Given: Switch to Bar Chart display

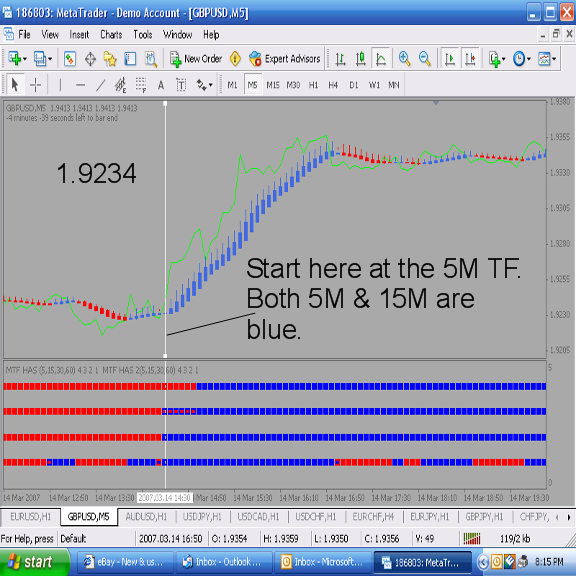Looking at the screenshot, I should coord(340,59).
